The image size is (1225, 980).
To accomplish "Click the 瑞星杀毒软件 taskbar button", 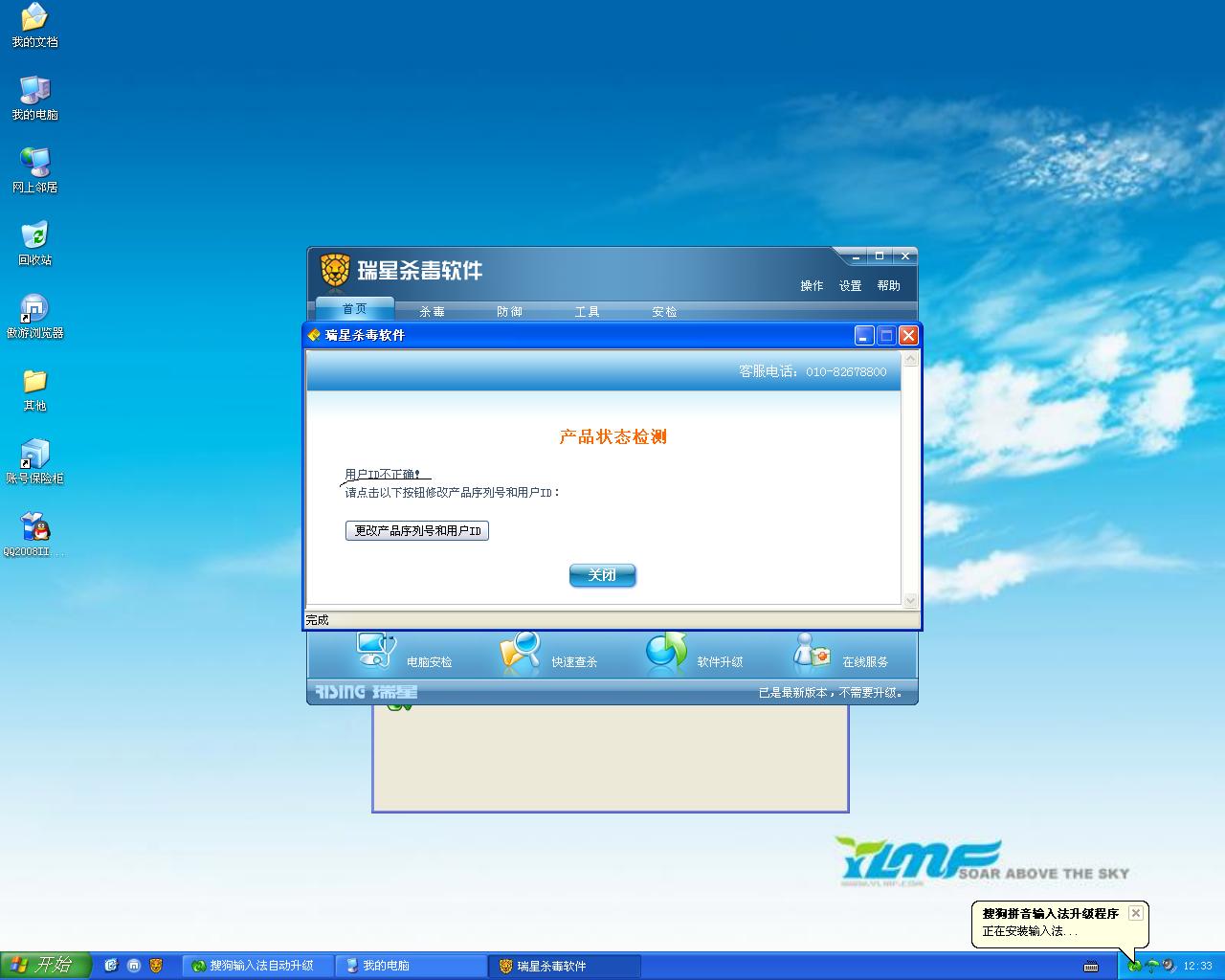I will [565, 966].
